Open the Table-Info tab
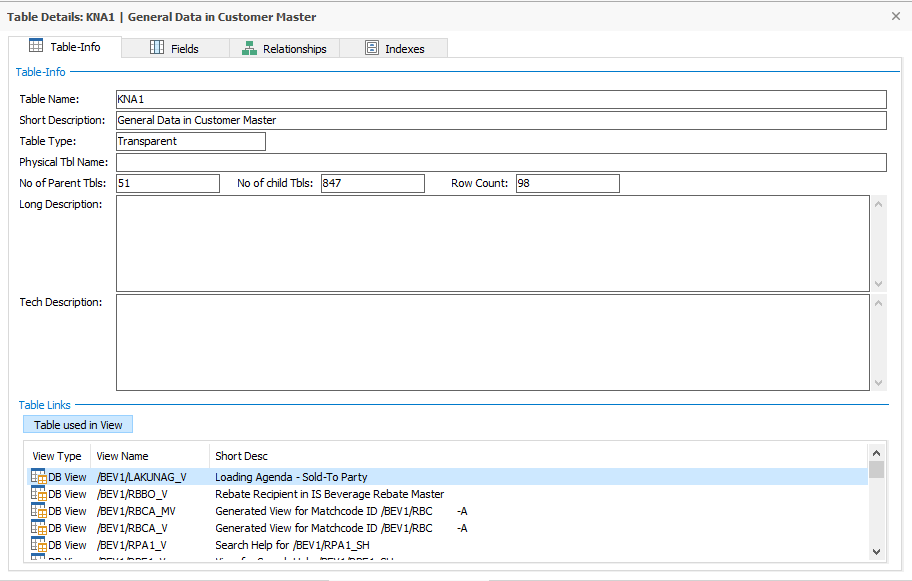 point(65,47)
